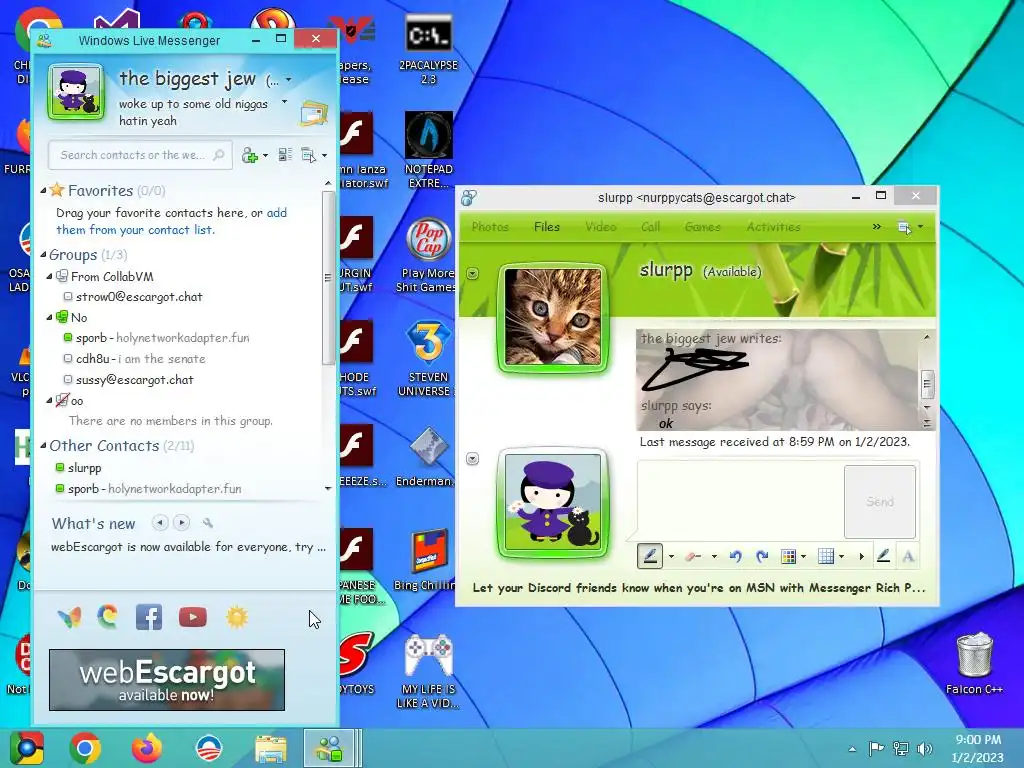Open the Photos tab in chat
Viewport: 1024px width, 768px height.
coord(490,227)
